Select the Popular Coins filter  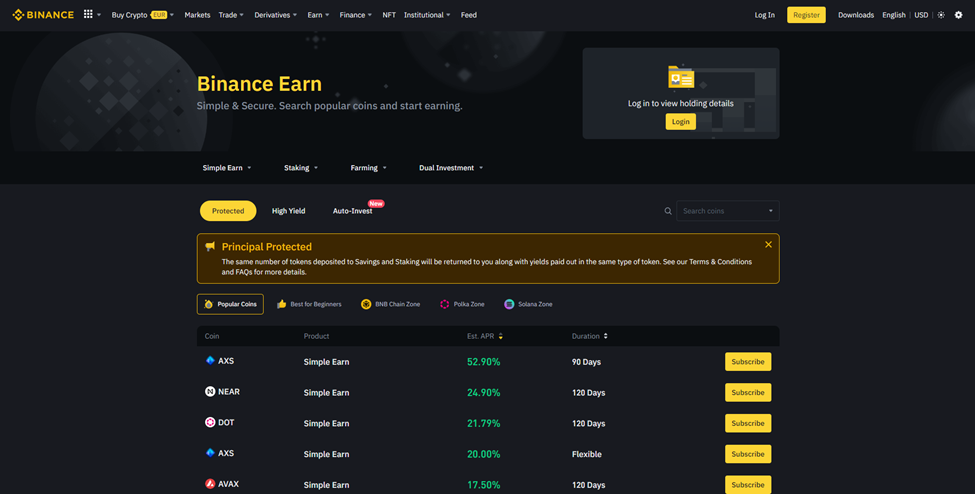pyautogui.click(x=230, y=304)
